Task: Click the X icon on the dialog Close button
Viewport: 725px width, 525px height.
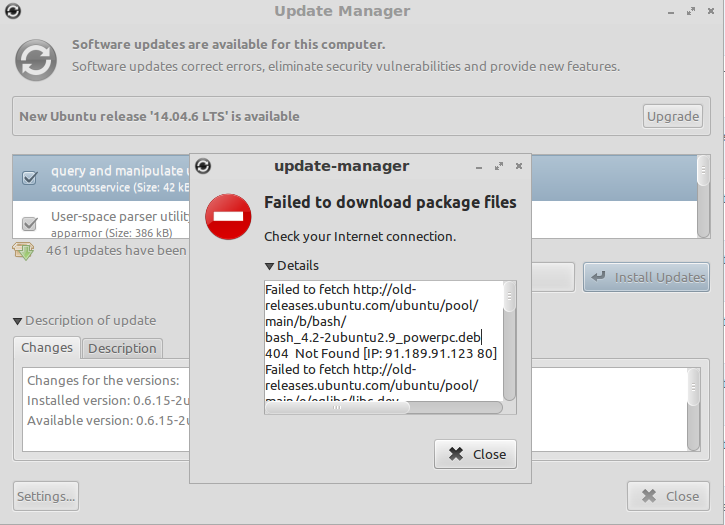Action: click(x=456, y=454)
